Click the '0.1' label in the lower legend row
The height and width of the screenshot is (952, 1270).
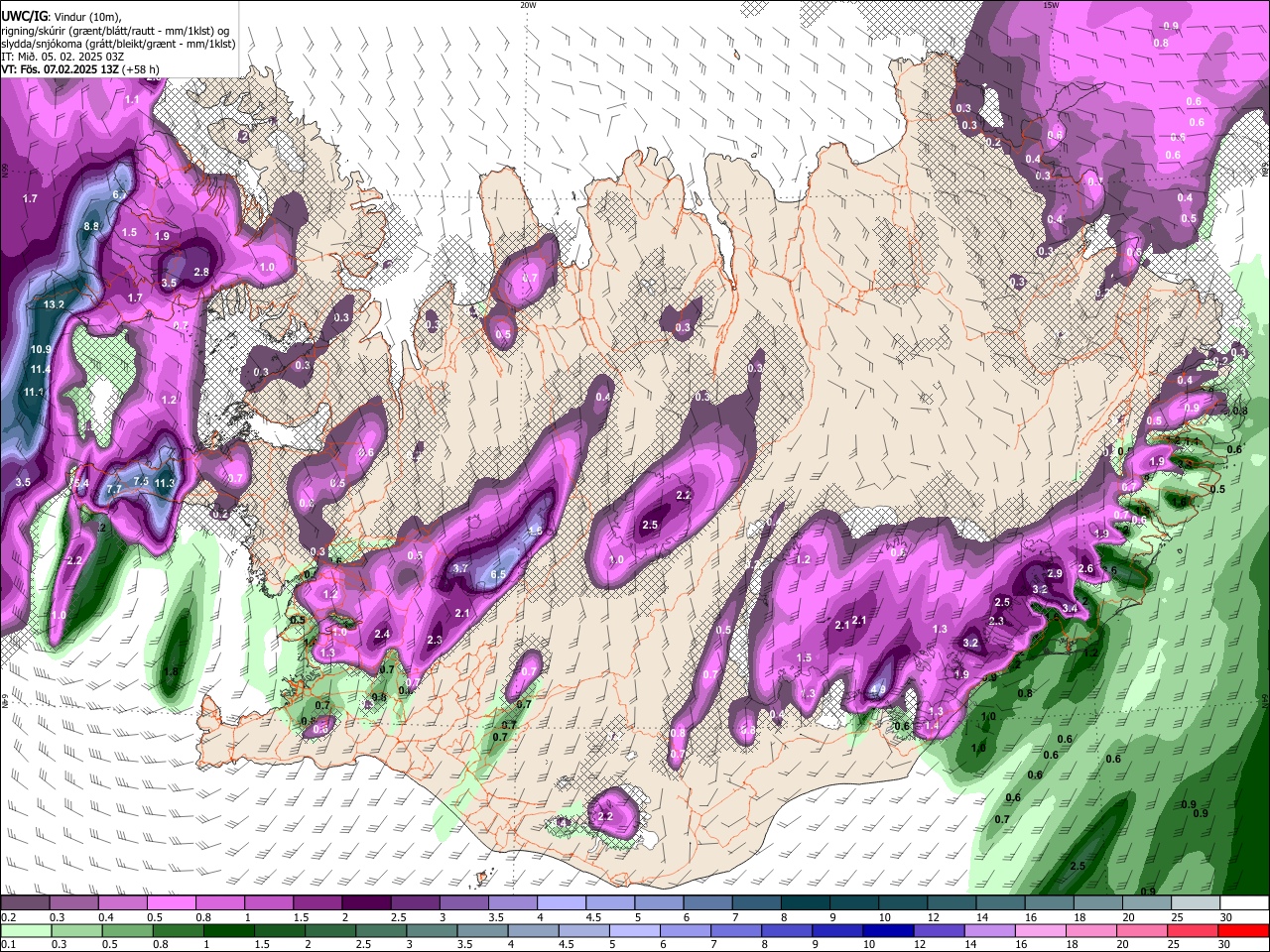pos(8,945)
